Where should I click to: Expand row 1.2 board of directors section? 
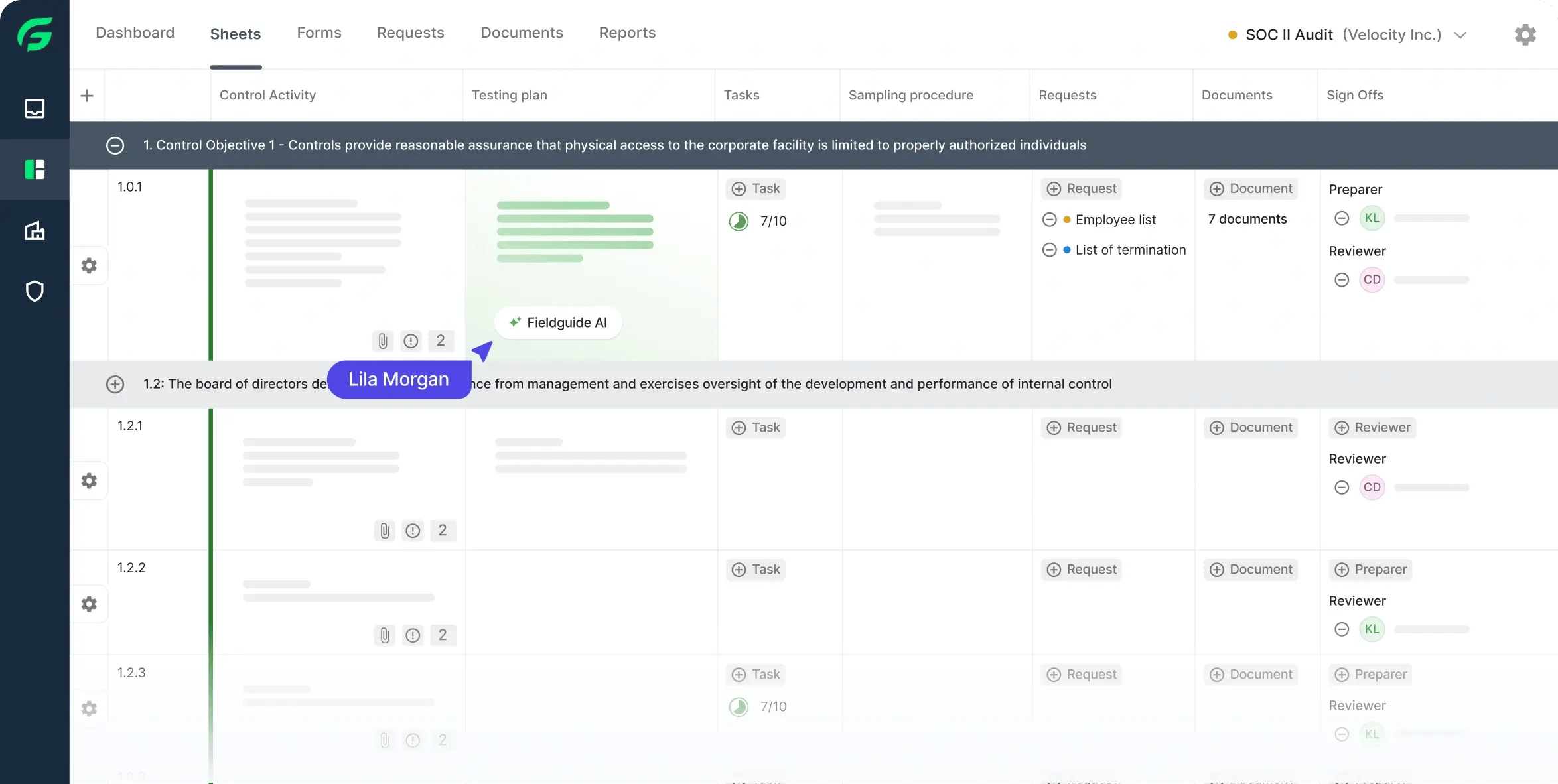(115, 384)
